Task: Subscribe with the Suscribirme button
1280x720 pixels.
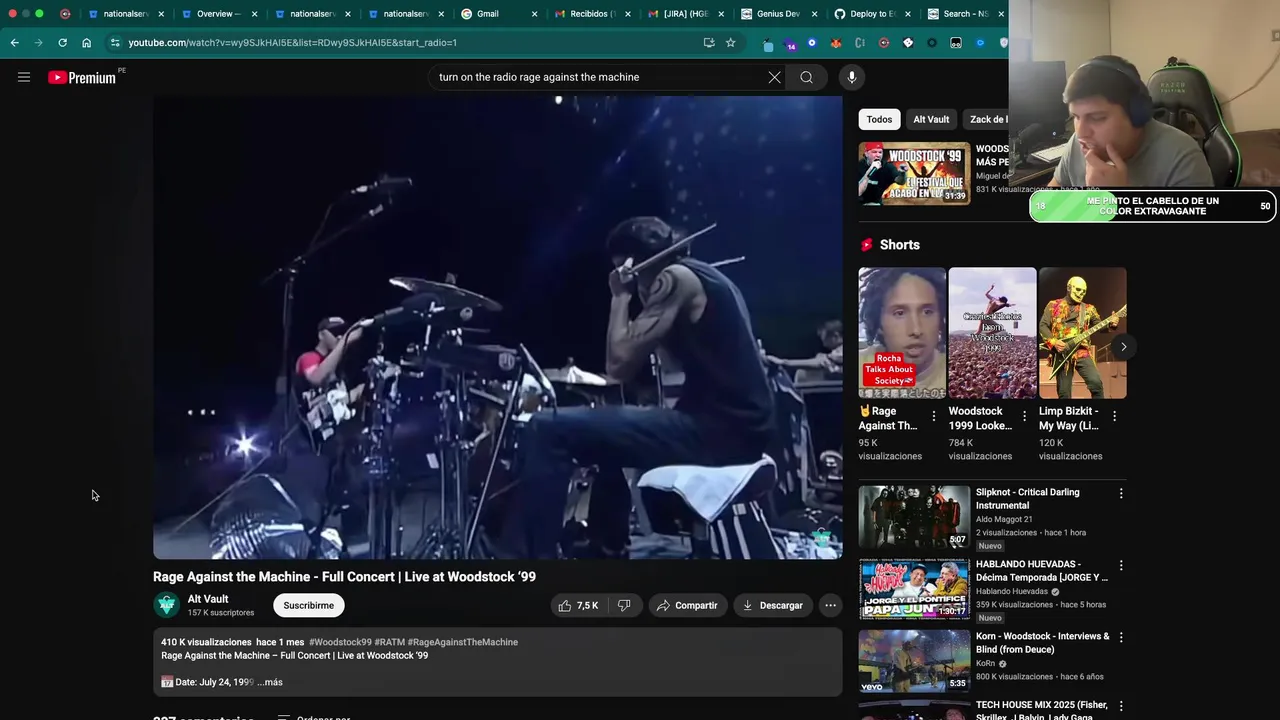Action: [x=309, y=605]
